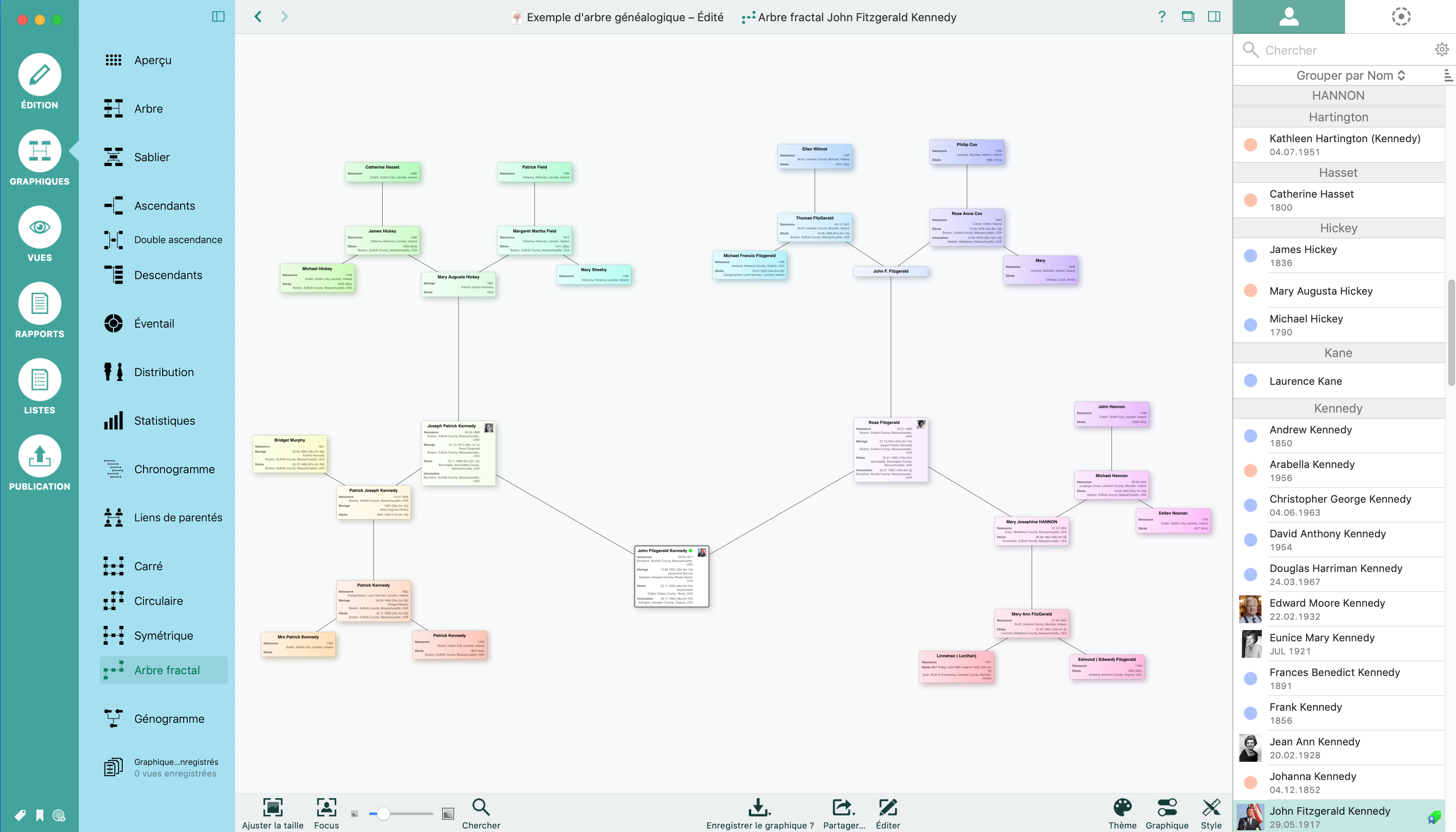Select the Sablier chart type
Viewport: 1456px width, 832px height.
coord(163,157)
